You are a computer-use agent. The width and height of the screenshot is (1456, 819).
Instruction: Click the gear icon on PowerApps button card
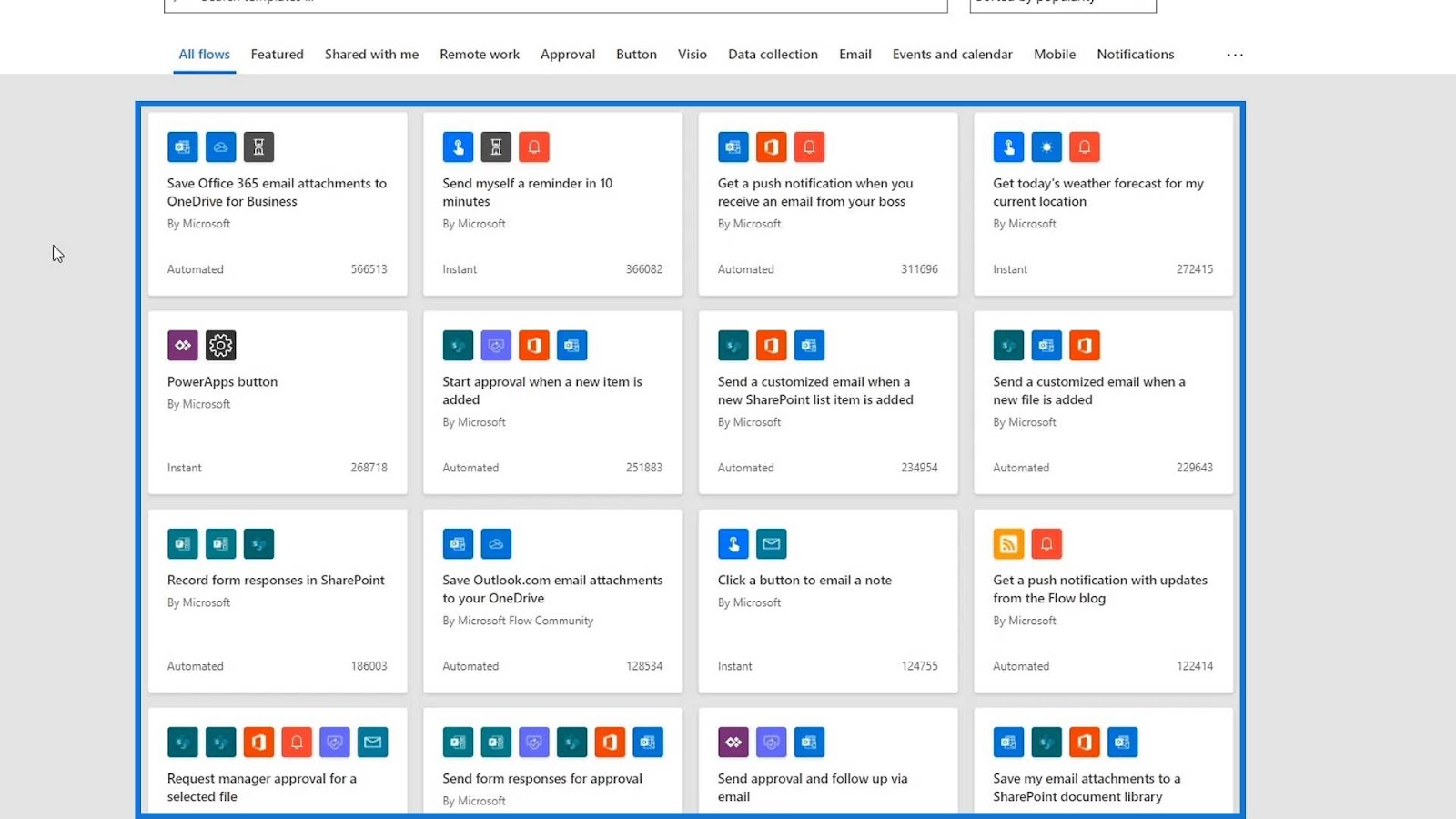click(x=221, y=345)
